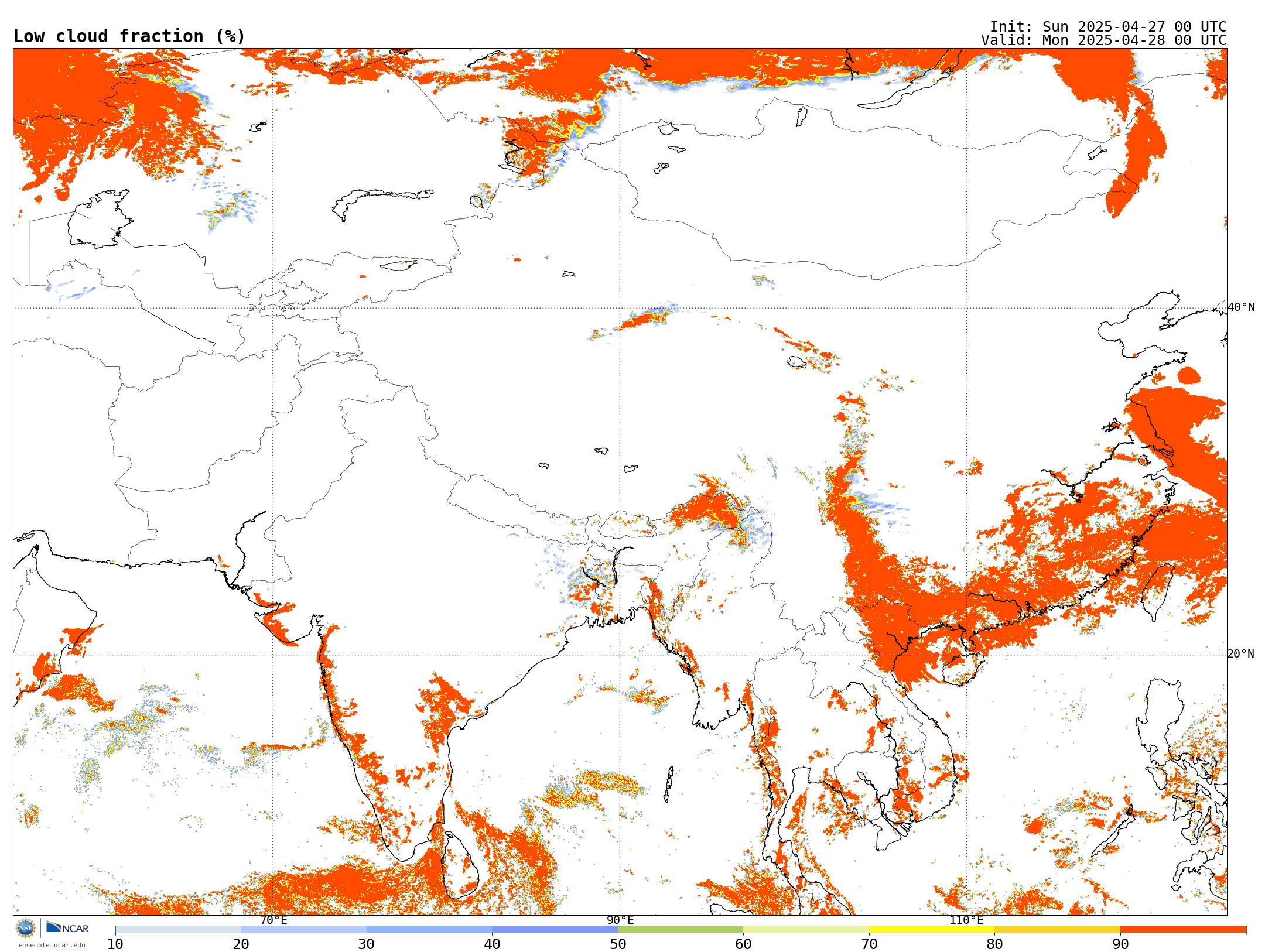Click the colorbar tick label 90
Screen dimensions: 1265x952
(1120, 944)
